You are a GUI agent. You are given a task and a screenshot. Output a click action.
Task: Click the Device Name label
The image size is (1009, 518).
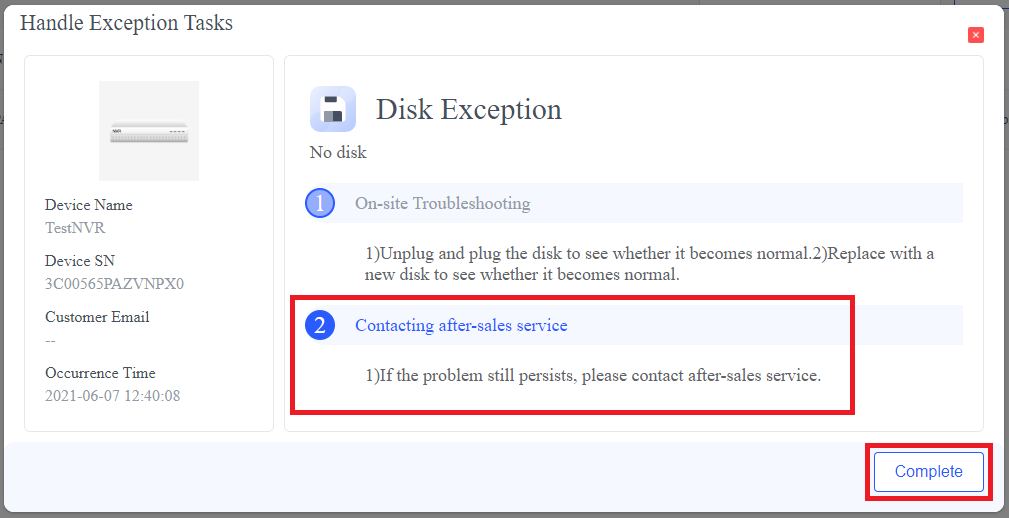(x=88, y=205)
